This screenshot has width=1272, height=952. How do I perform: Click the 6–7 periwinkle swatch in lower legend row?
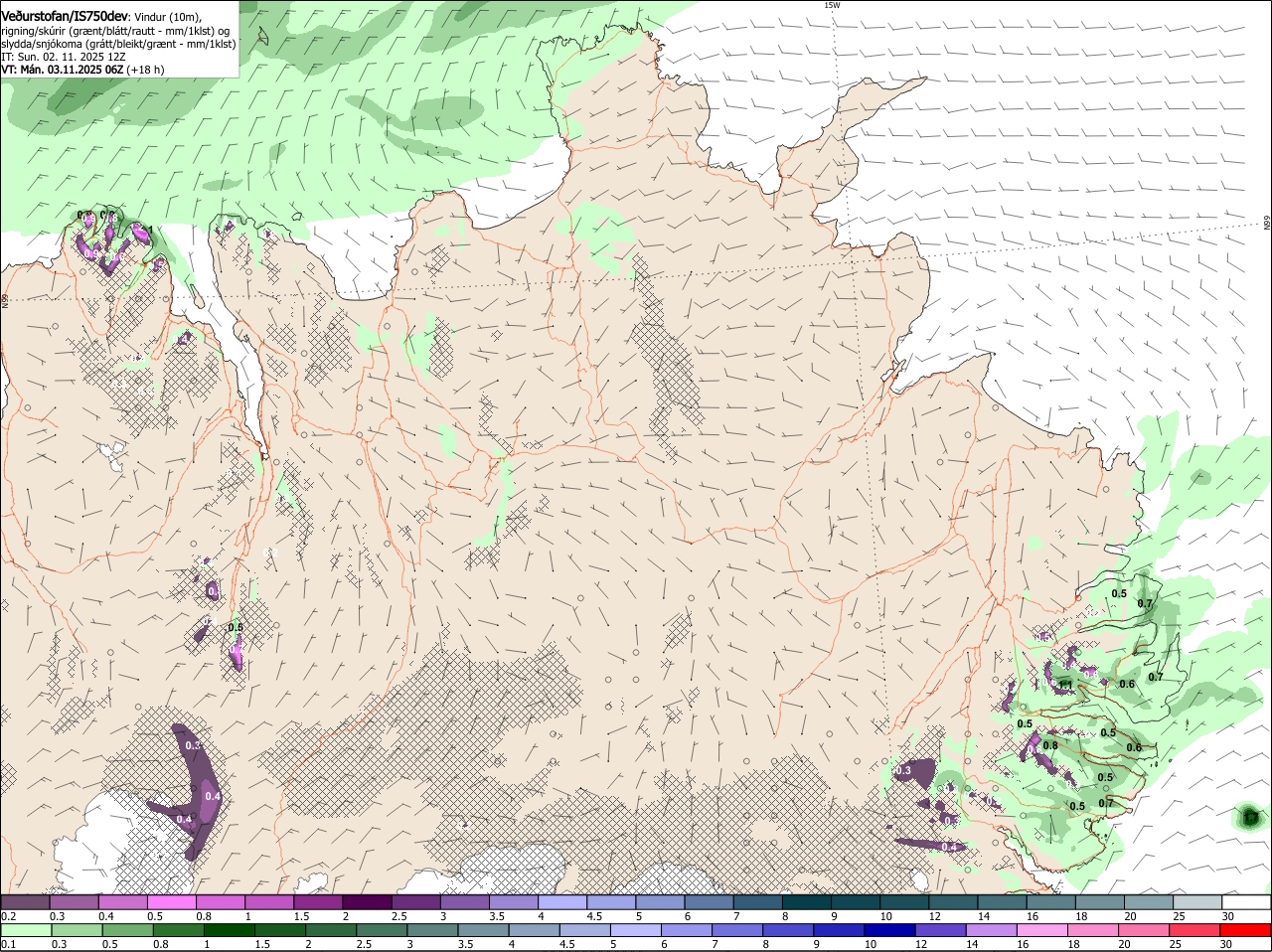coord(687,930)
